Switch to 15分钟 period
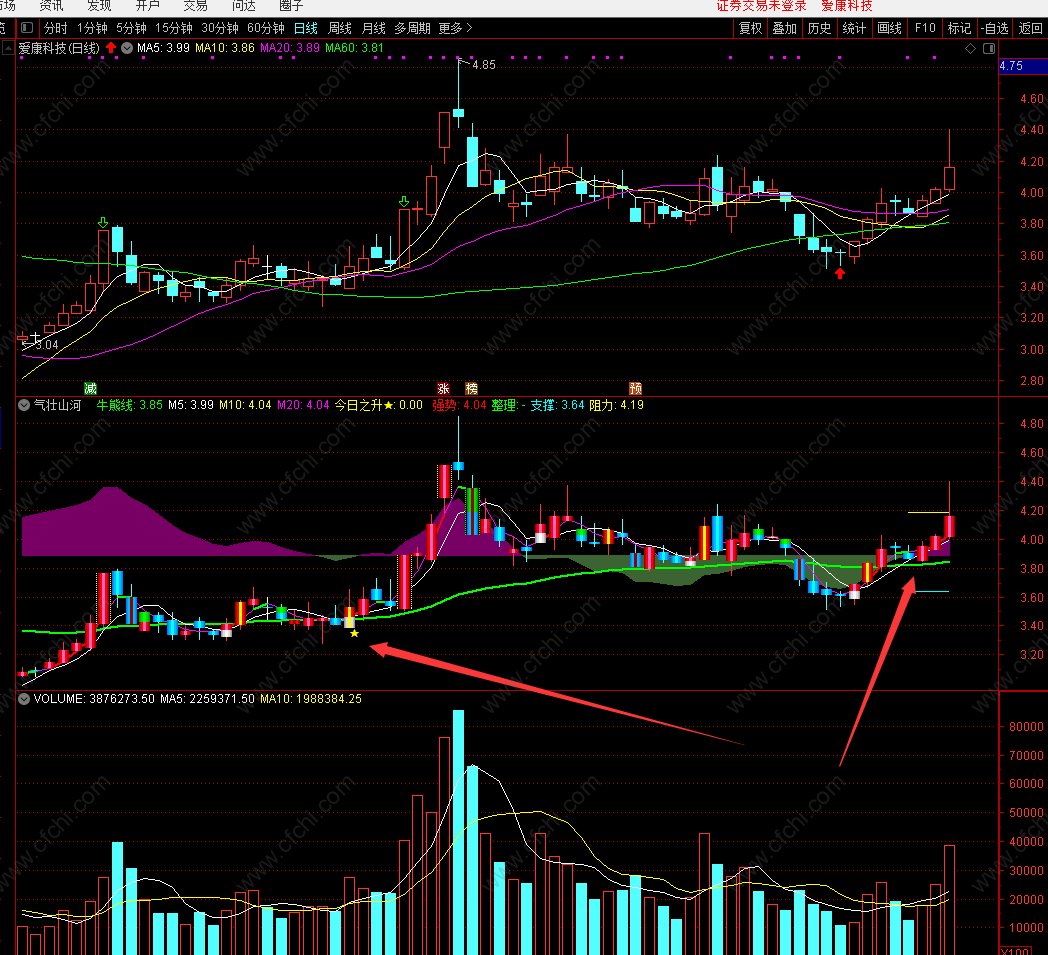Image resolution: width=1048 pixels, height=955 pixels. 174,28
